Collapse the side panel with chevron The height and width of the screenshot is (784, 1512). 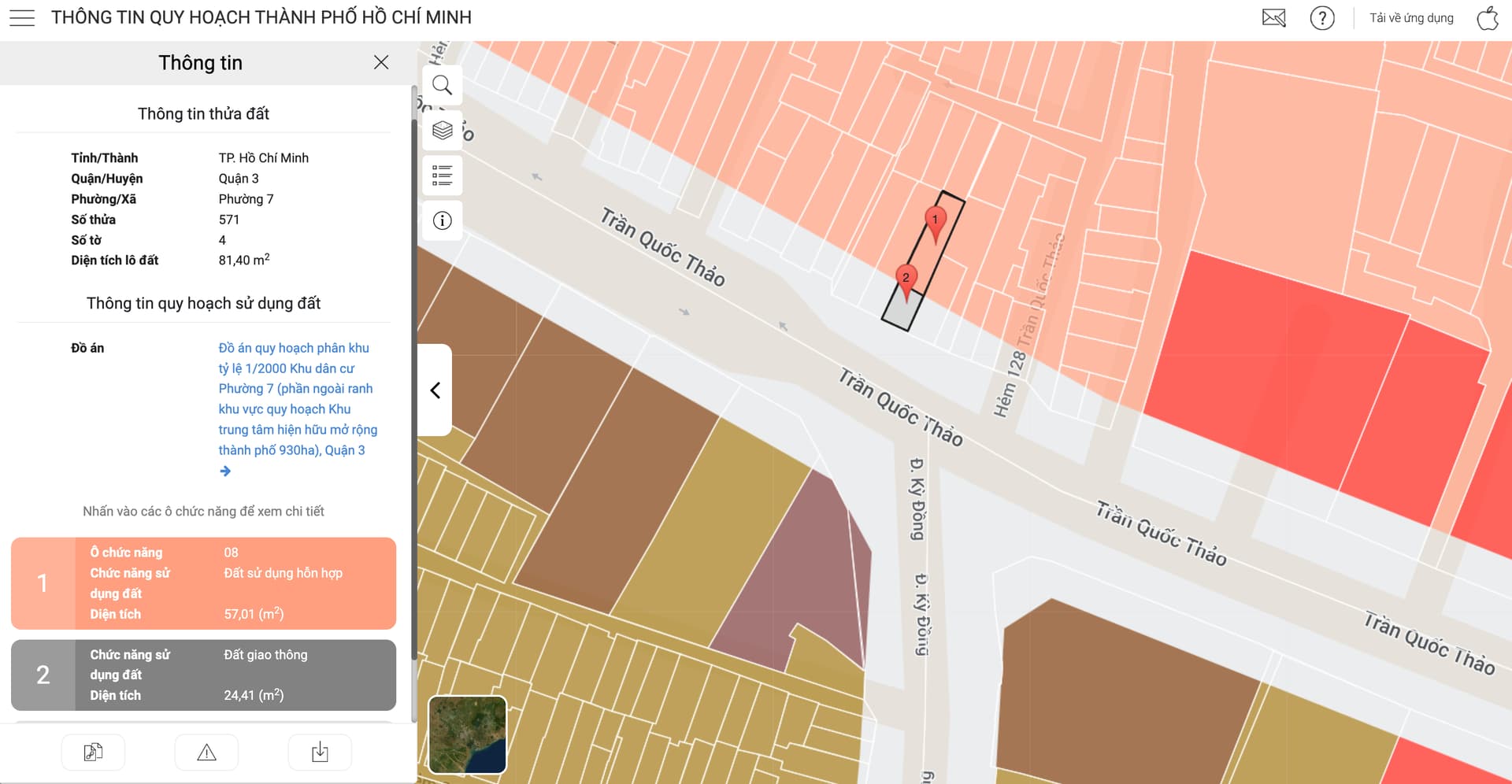tap(435, 390)
